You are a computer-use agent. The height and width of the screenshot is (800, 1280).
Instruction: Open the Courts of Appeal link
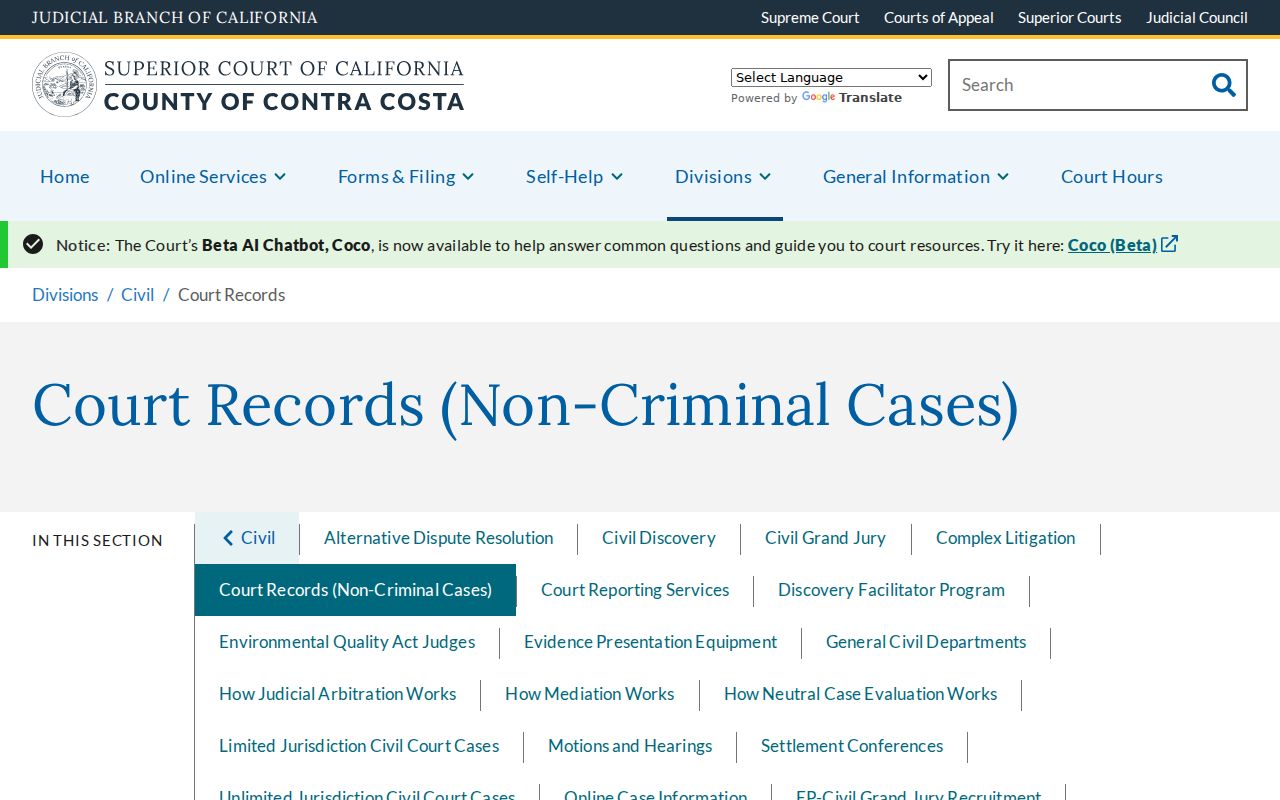coord(939,17)
